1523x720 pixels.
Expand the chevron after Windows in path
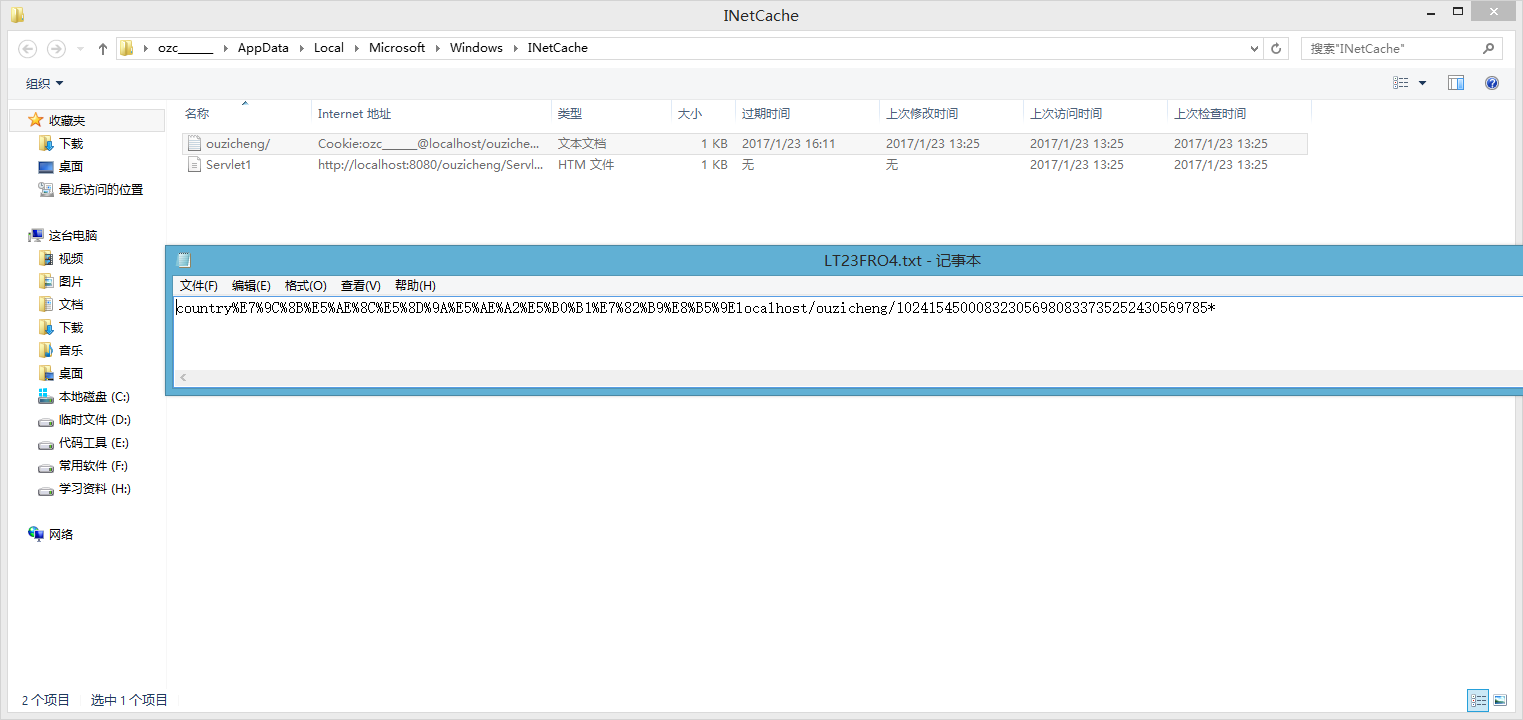[515, 48]
